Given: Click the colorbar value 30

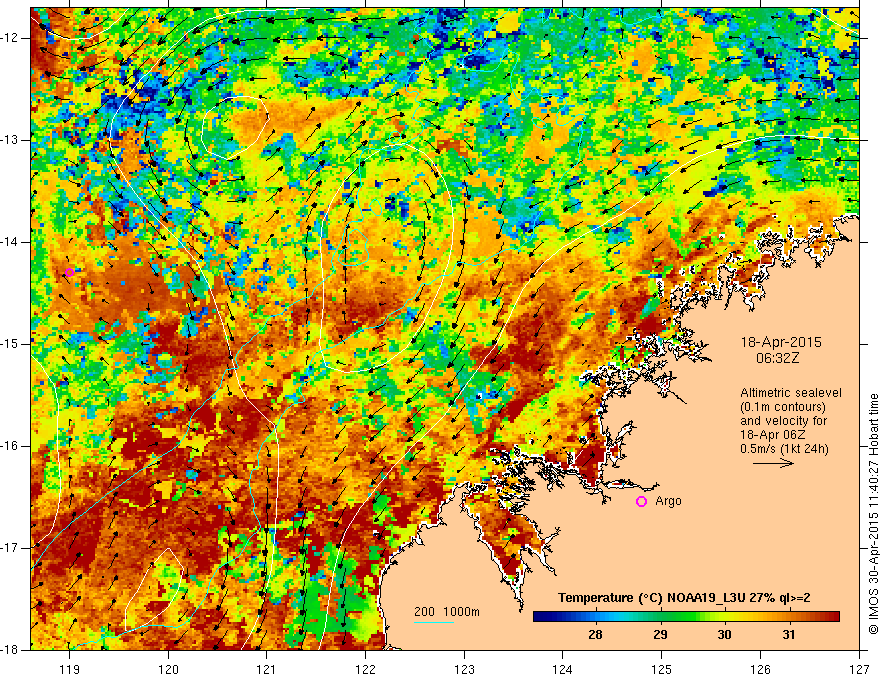Looking at the screenshot, I should coord(725,635).
